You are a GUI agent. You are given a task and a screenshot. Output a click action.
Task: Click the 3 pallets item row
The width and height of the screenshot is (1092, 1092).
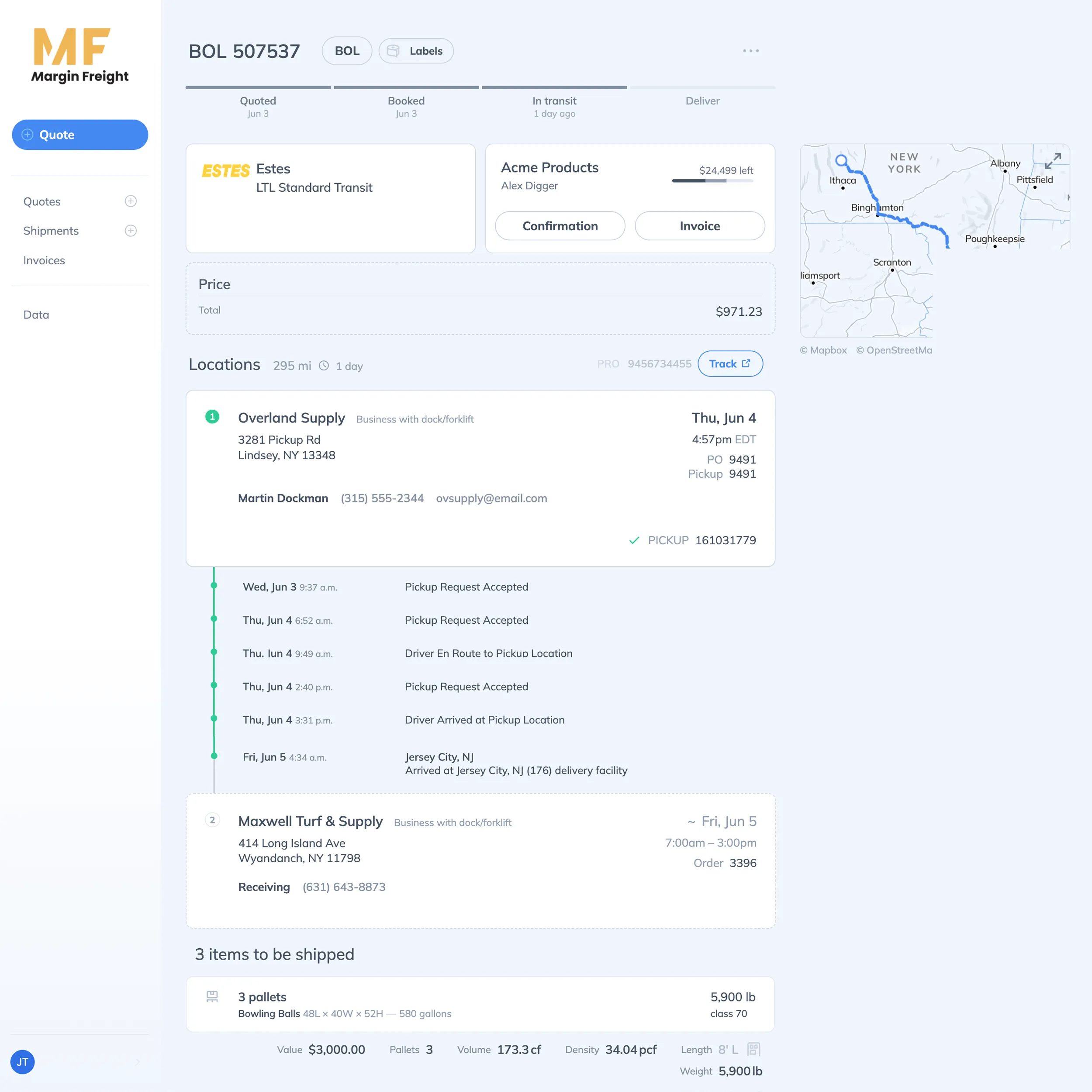480,1004
